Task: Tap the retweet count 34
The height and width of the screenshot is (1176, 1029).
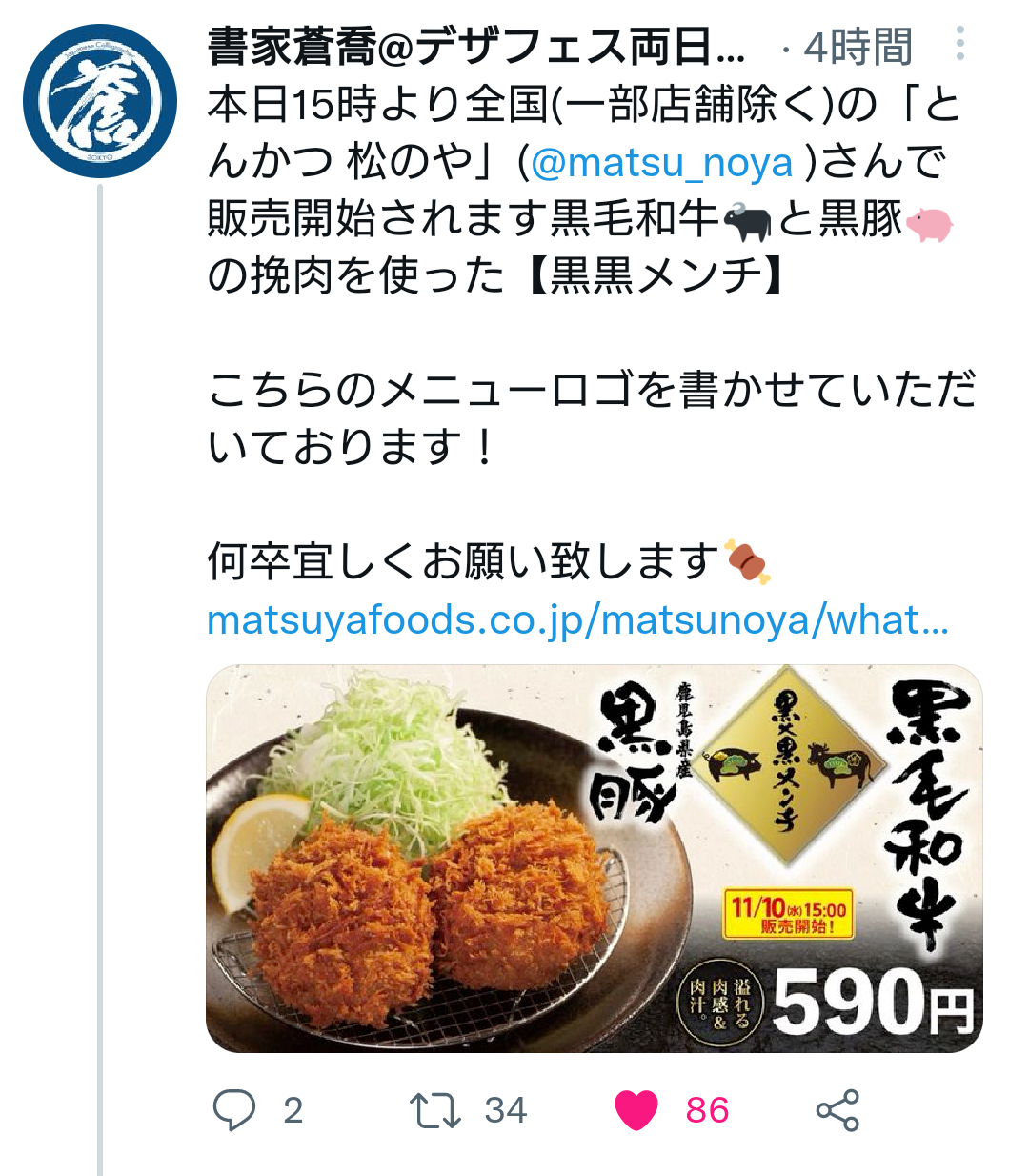Action: click(506, 1111)
